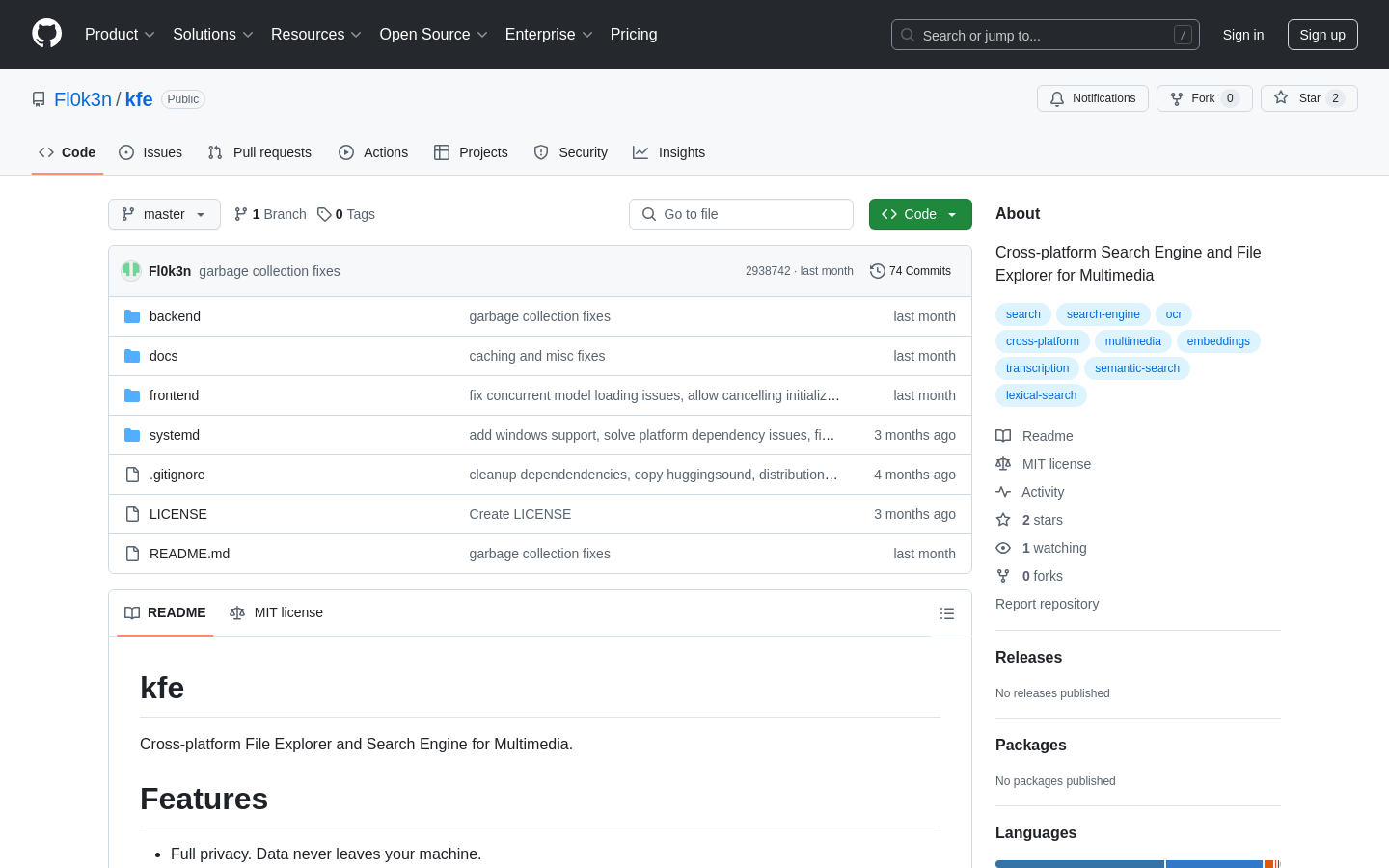
Task: Switch to the Pull requests tab
Action: point(259,152)
